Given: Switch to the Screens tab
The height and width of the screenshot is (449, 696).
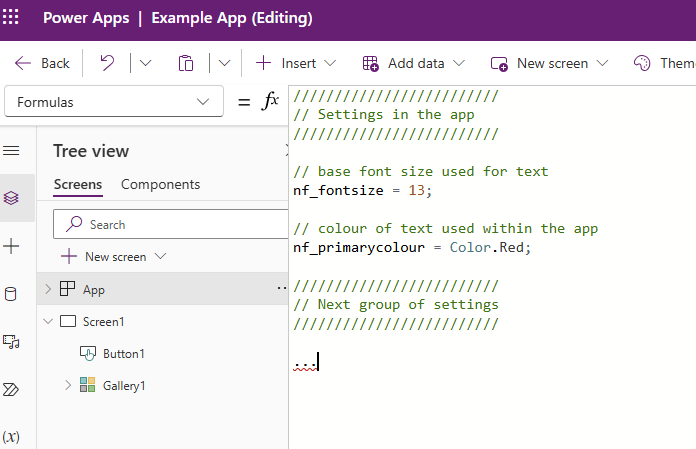Looking at the screenshot, I should (78, 185).
